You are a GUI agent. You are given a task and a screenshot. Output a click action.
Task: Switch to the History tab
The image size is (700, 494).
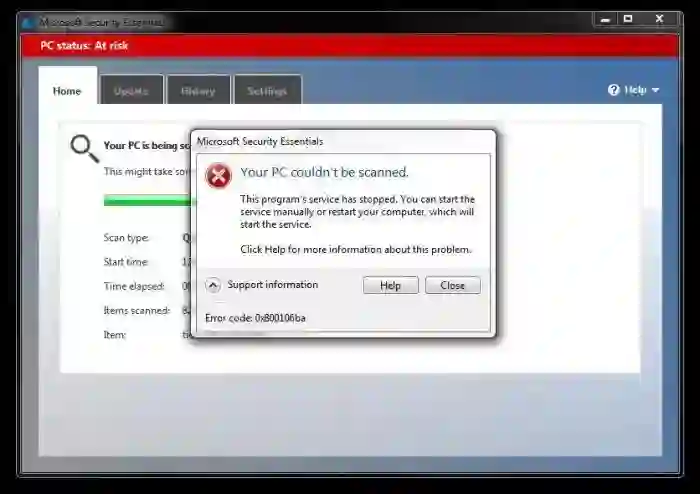(x=198, y=91)
